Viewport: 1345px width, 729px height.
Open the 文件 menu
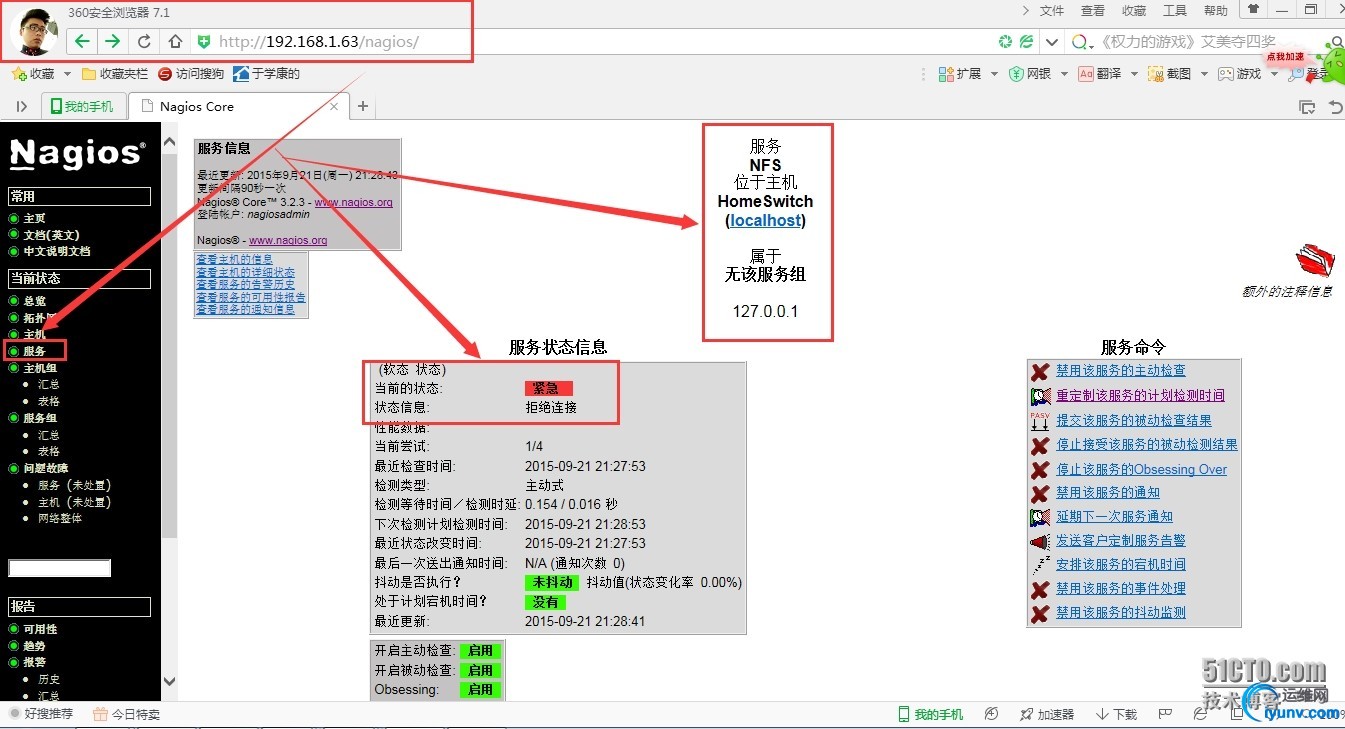[x=1052, y=11]
